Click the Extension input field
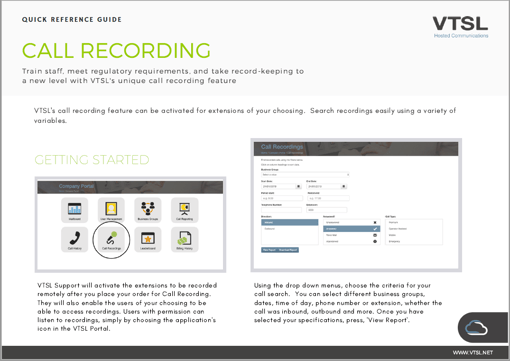This screenshot has height=361, width=510. point(327,210)
